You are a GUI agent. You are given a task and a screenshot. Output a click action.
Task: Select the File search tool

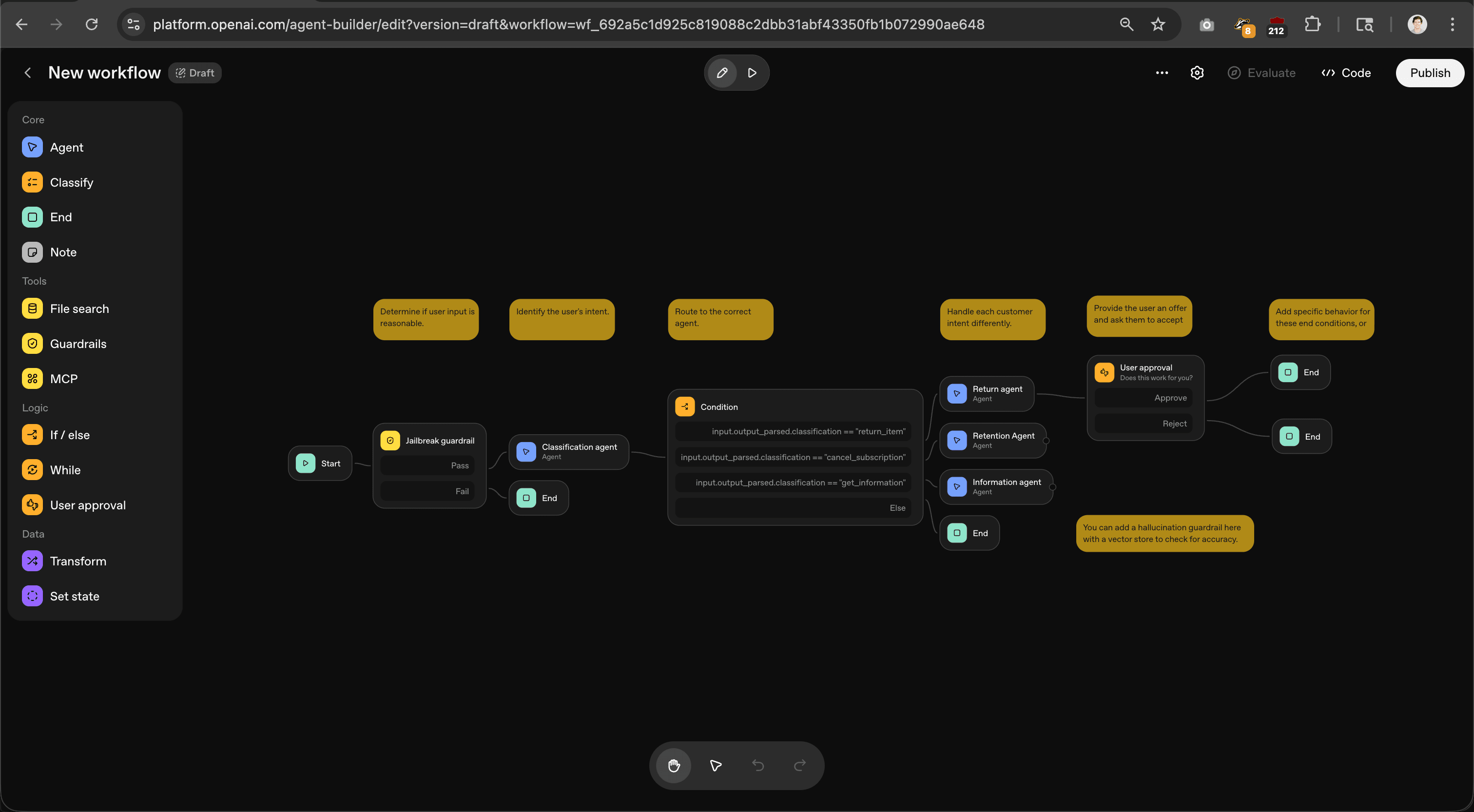click(x=79, y=309)
